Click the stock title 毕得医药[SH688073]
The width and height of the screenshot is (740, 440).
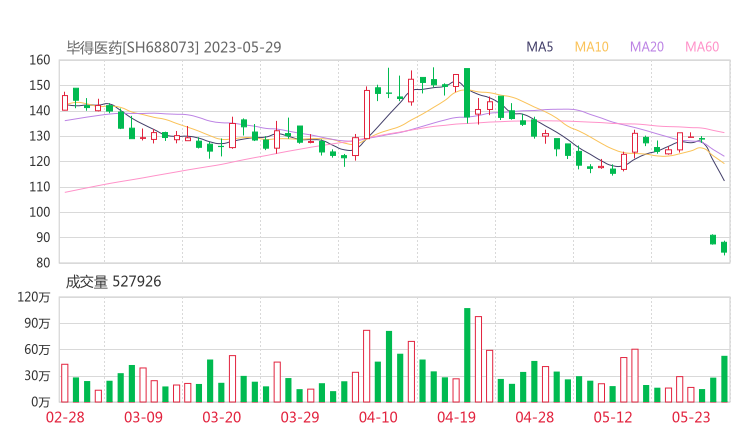tap(132, 47)
